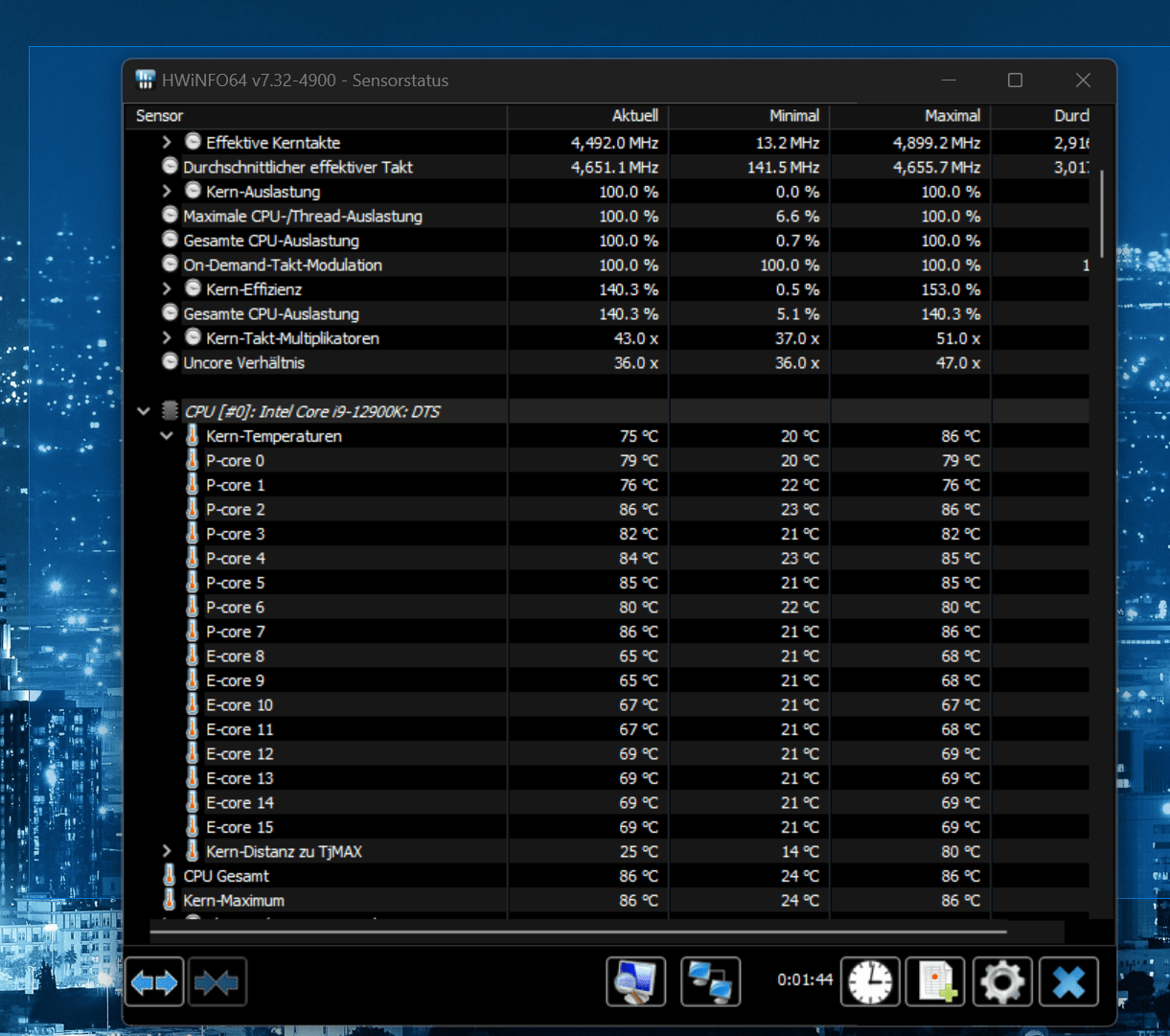
Task: Start logging with the sheet plus icon
Action: [936, 981]
